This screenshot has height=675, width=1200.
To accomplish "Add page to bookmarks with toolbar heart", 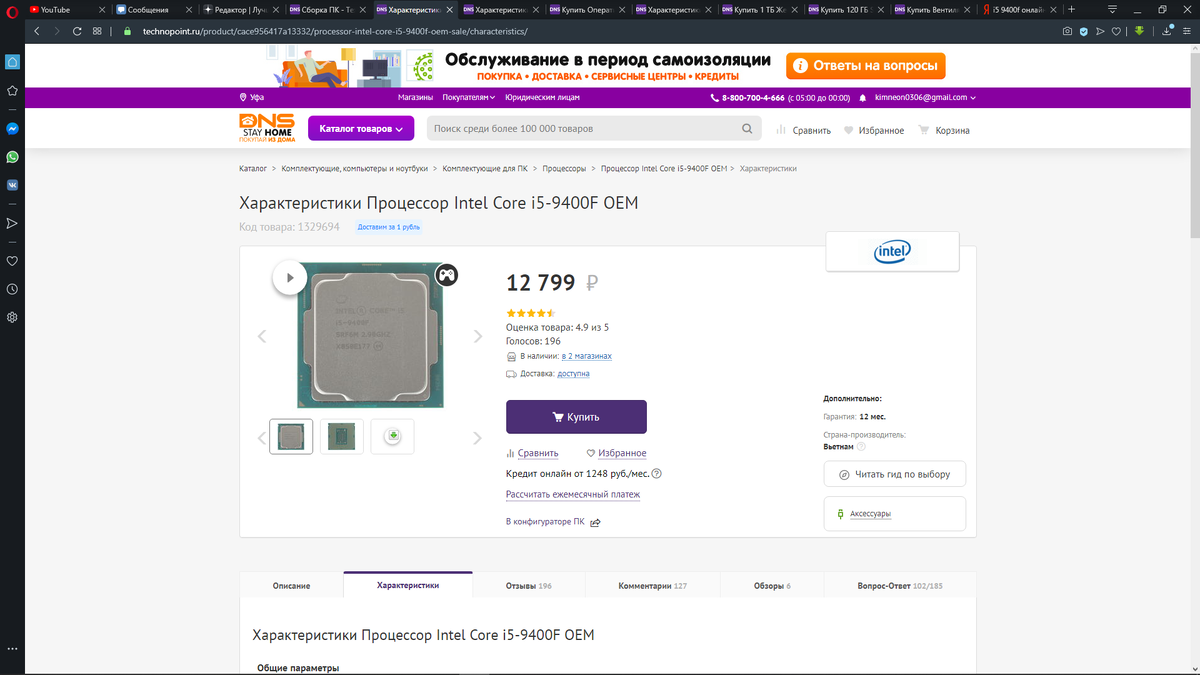I will [x=1117, y=31].
